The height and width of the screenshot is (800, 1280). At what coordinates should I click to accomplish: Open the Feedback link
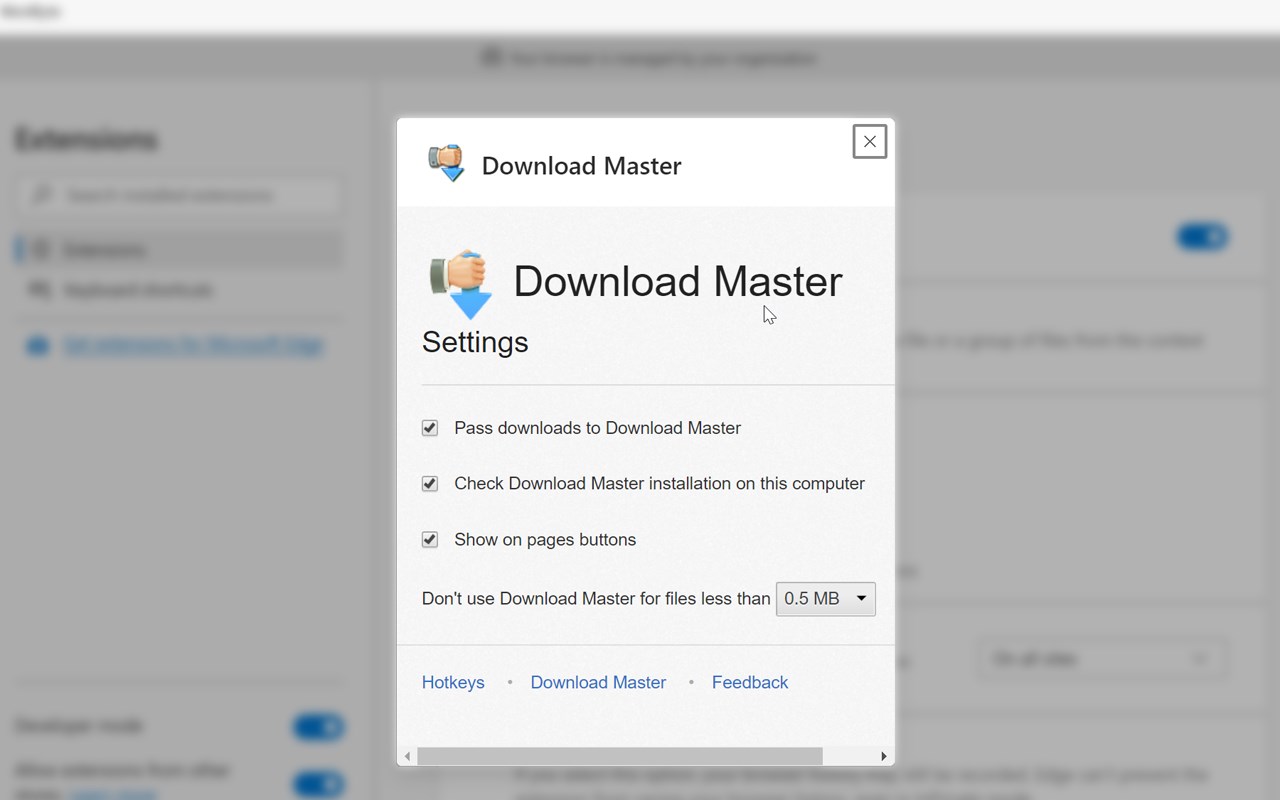pyautogui.click(x=750, y=682)
